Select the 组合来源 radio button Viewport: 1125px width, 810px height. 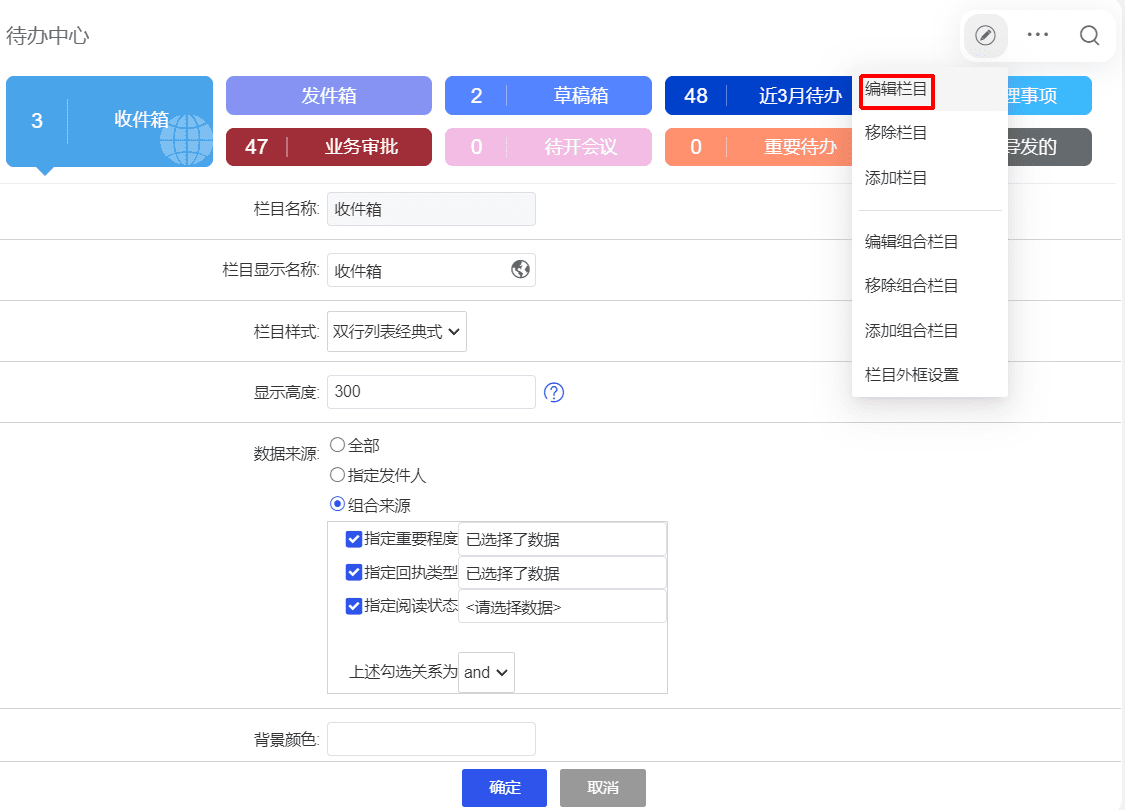[x=337, y=504]
